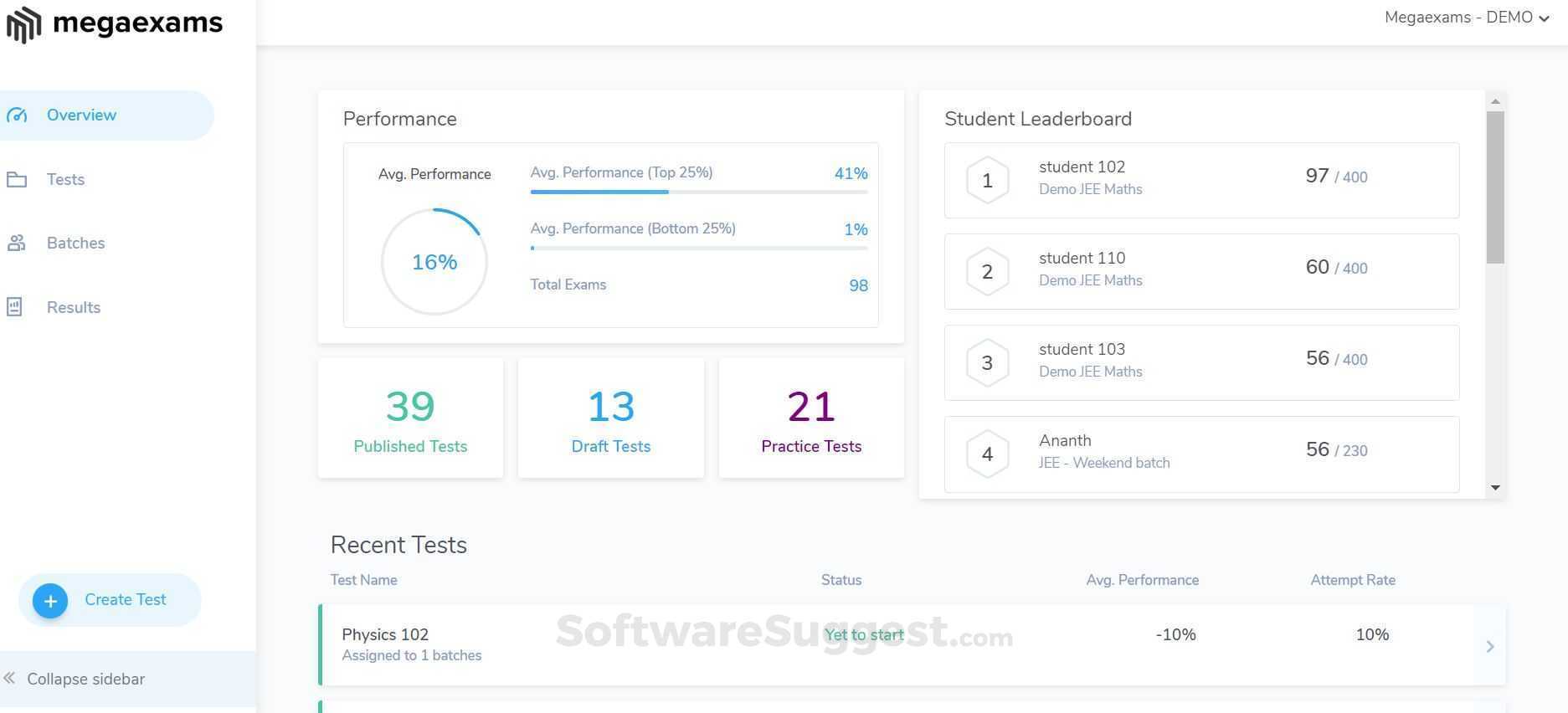Select the Collapse sidebar link
Screen dimensions: 1568x713
point(85,679)
